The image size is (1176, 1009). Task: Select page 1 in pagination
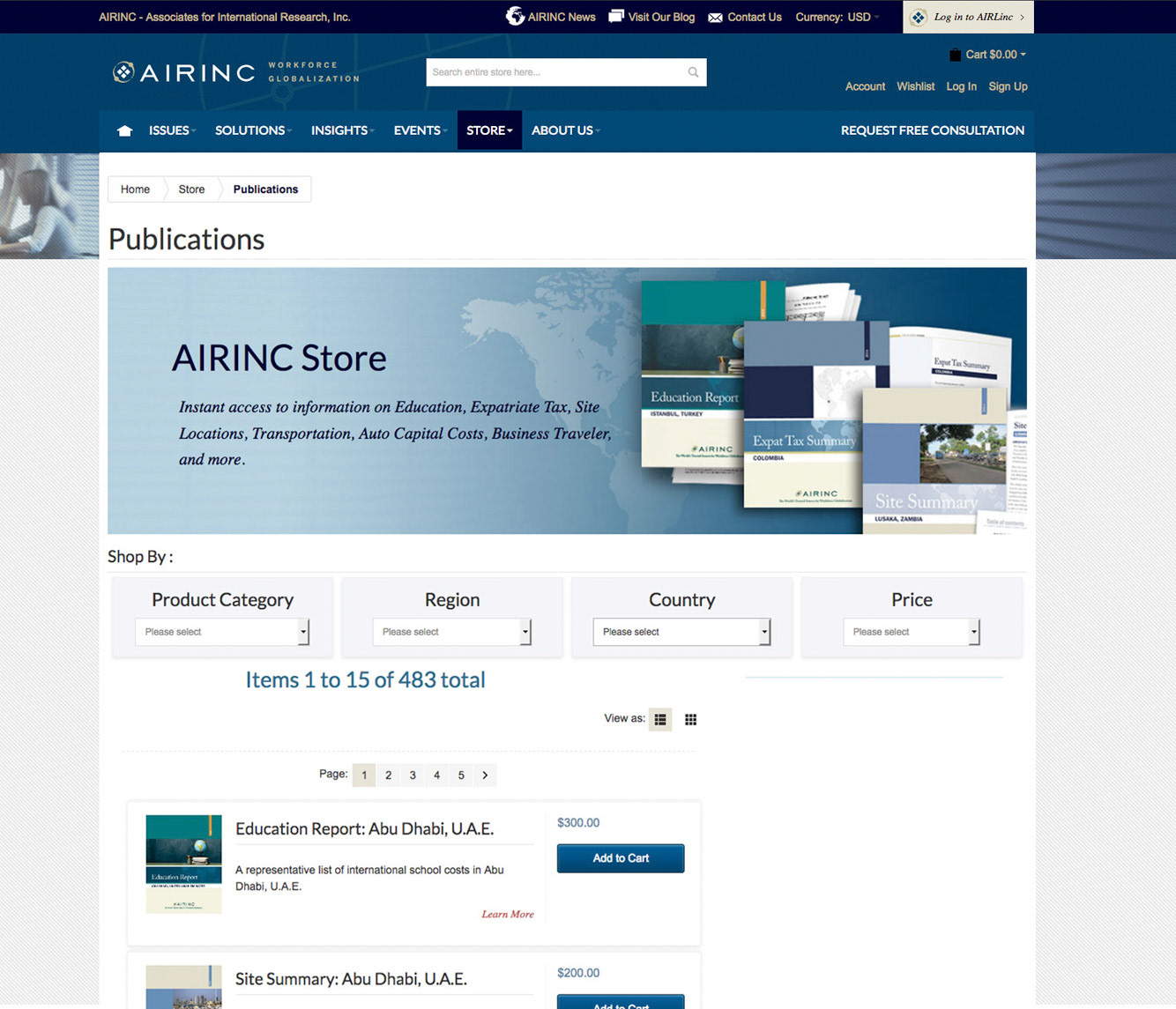click(x=364, y=775)
